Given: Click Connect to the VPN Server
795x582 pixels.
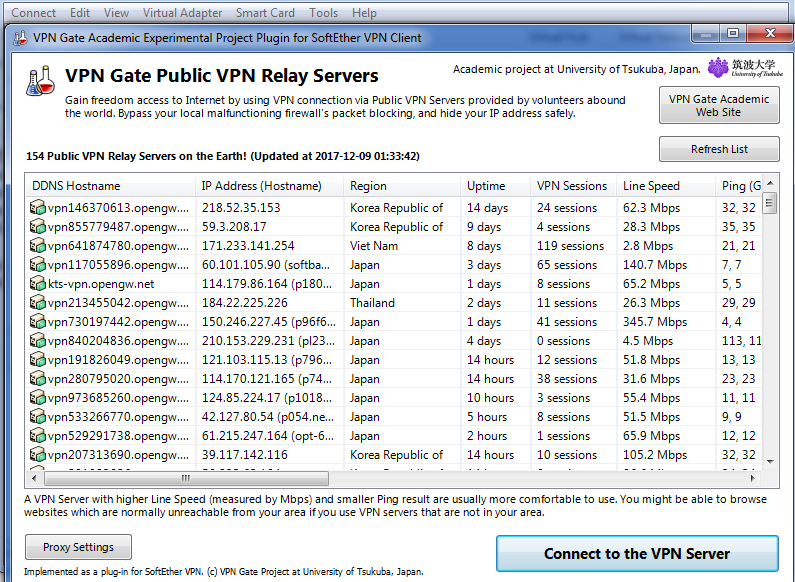Looking at the screenshot, I should point(637,554).
